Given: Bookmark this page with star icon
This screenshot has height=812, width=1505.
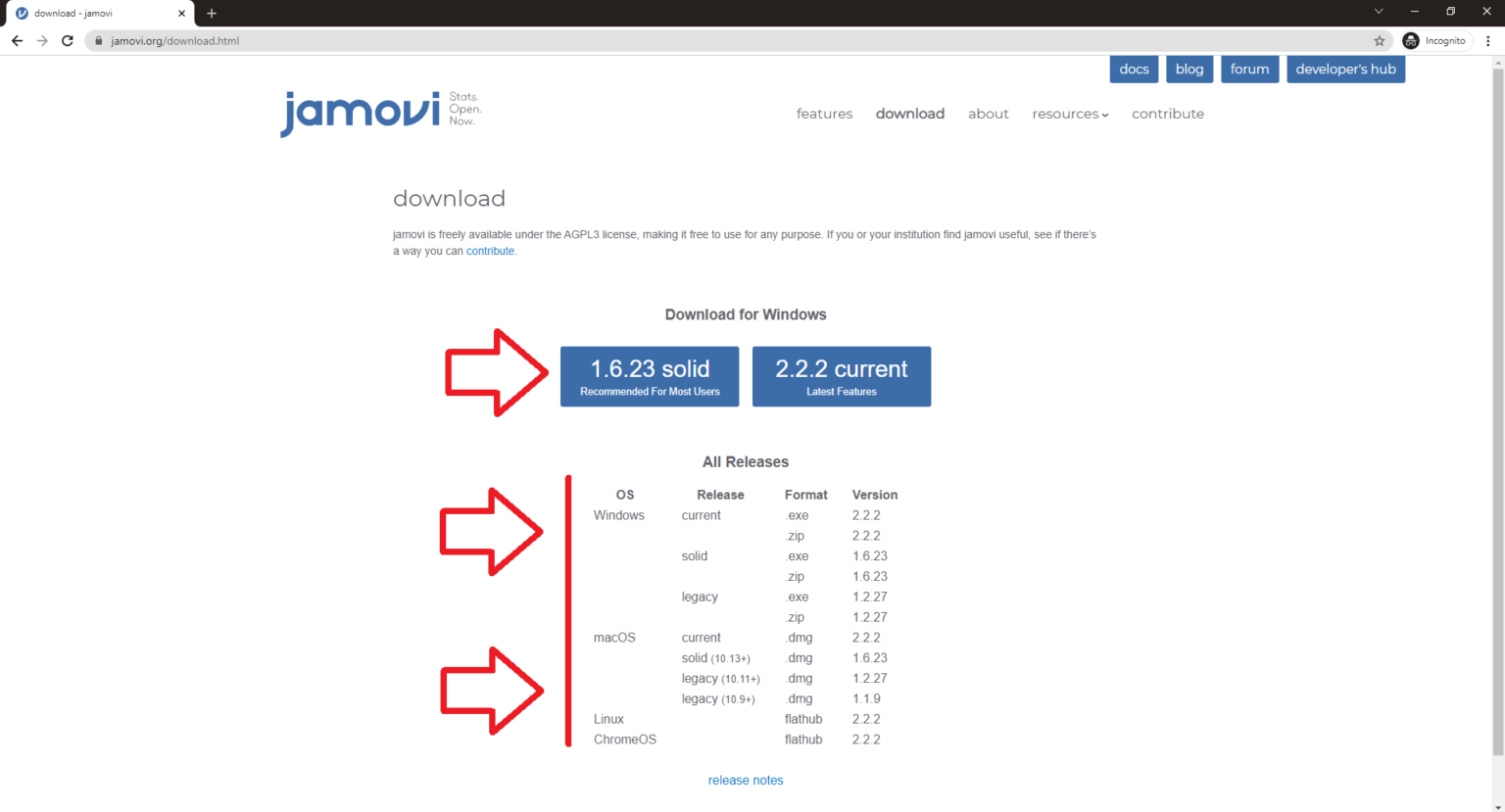Looking at the screenshot, I should (1380, 41).
